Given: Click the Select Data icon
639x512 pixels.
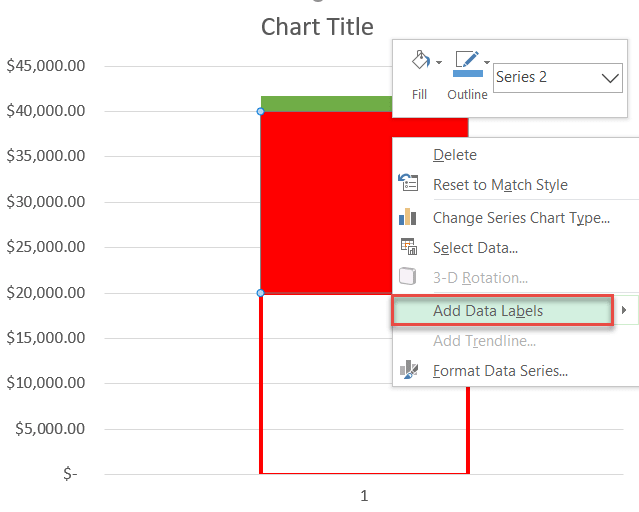Looking at the screenshot, I should [x=408, y=247].
